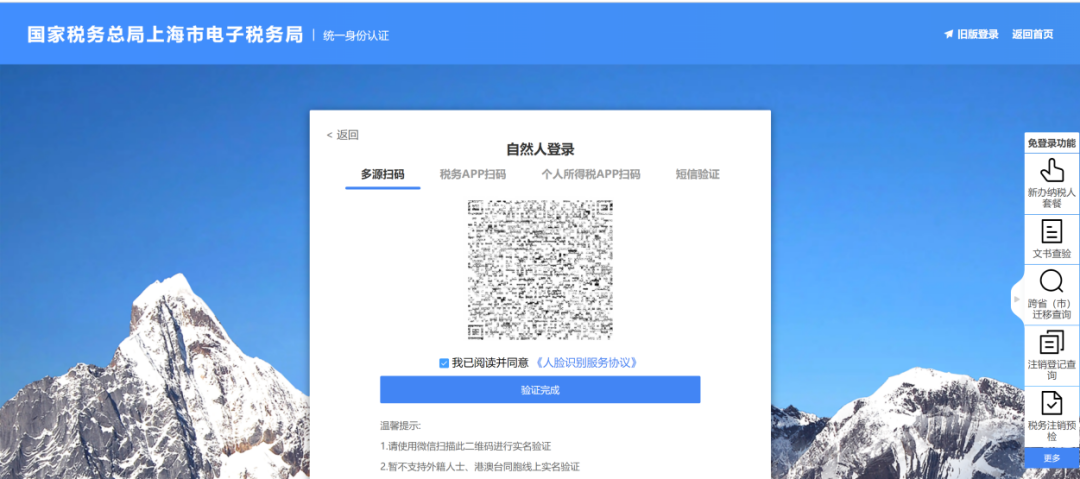Switch to 税务APP扫码 tab
Viewport: 1080px width, 479px height.
(472, 174)
